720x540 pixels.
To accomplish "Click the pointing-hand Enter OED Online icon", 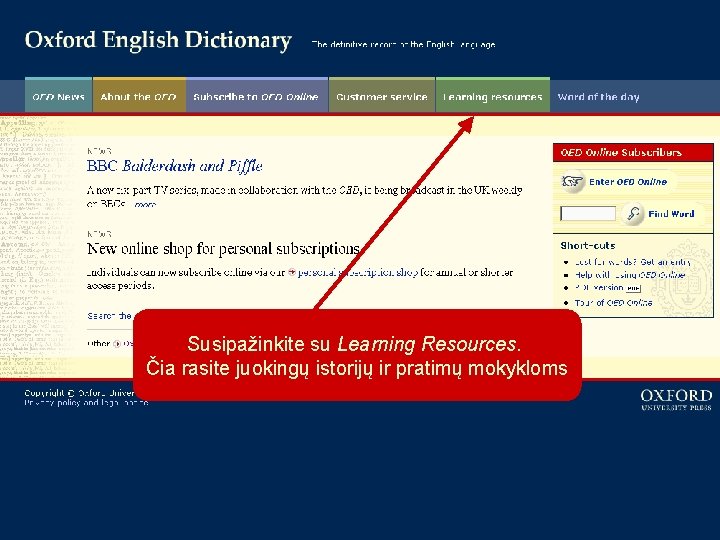I will (572, 182).
